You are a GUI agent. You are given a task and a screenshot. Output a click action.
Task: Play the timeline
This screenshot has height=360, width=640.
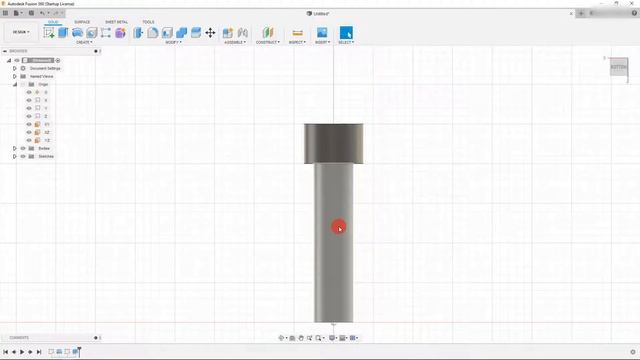[22, 352]
